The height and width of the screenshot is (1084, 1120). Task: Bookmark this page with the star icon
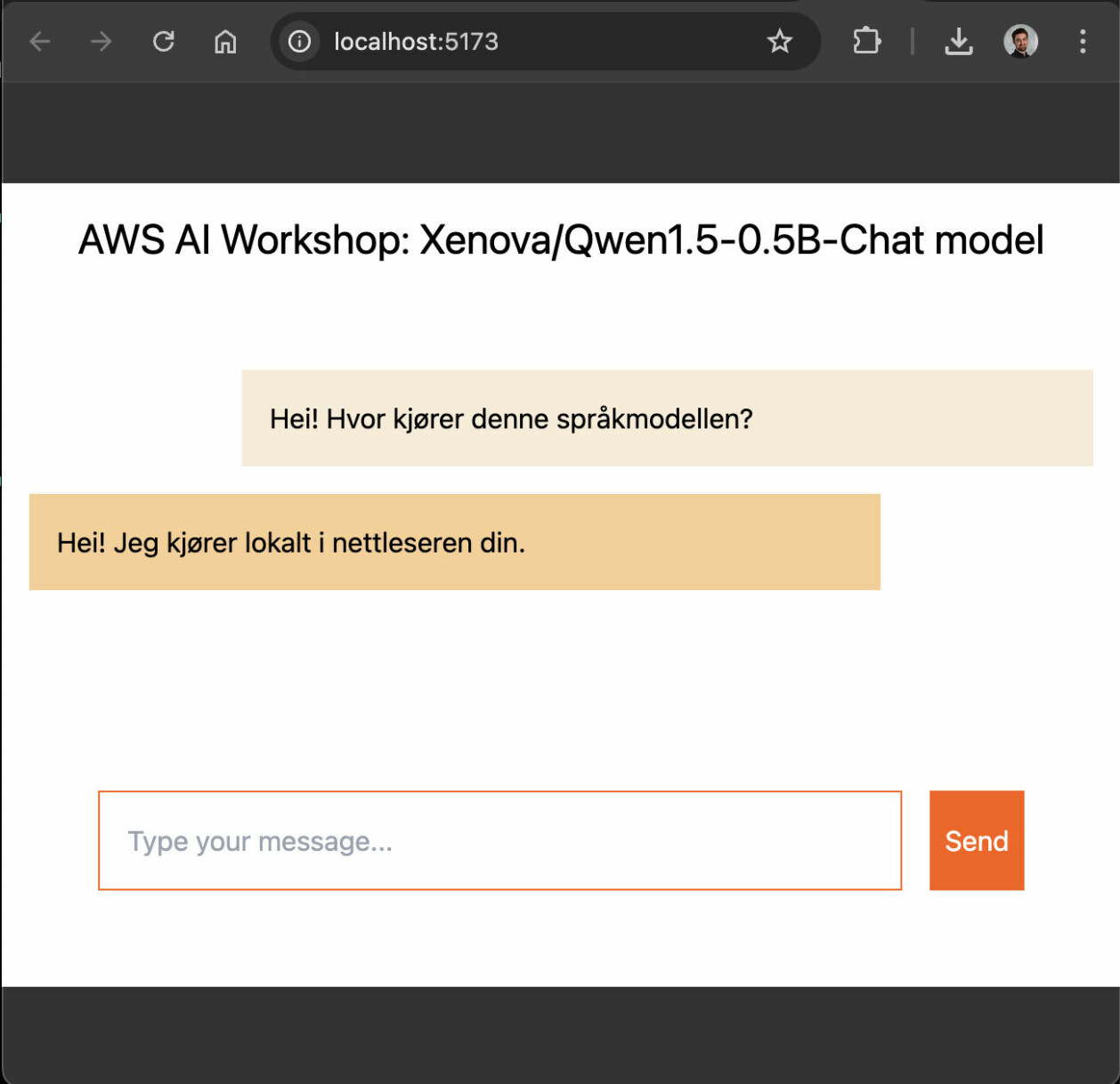coord(780,41)
